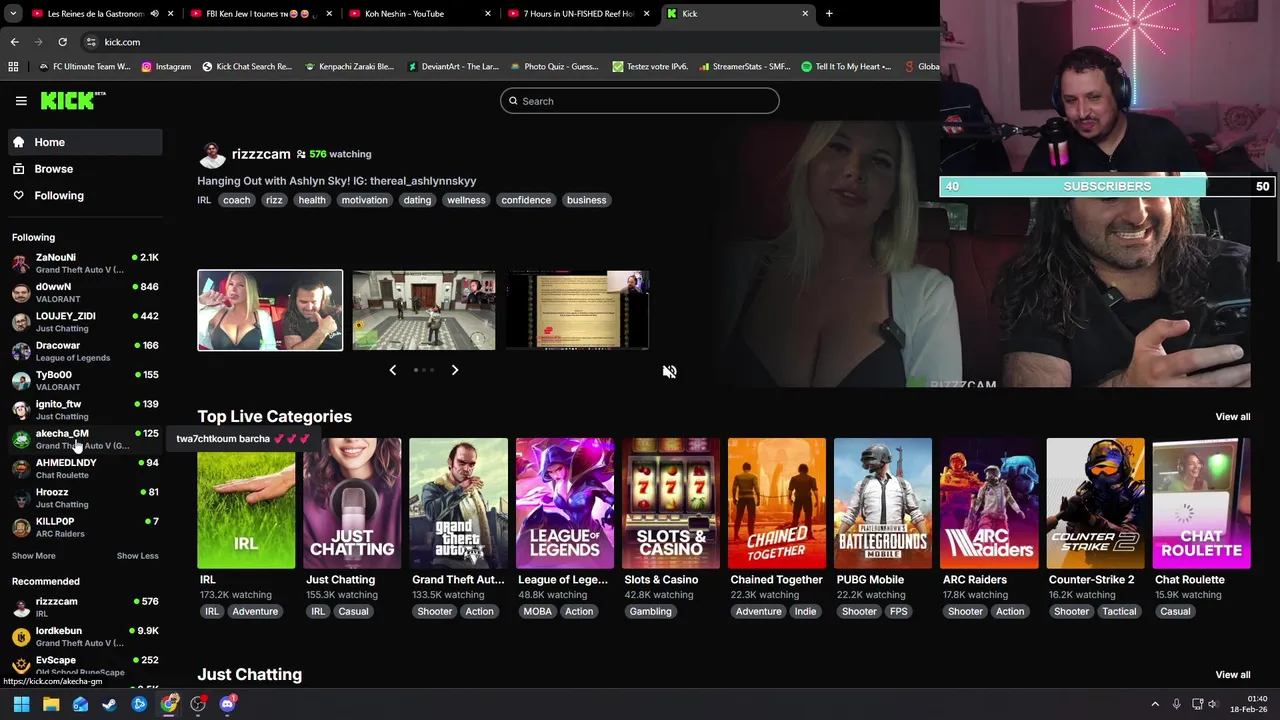
Task: Open the Counter-Strike 2 category card
Action: pyautogui.click(x=1095, y=503)
